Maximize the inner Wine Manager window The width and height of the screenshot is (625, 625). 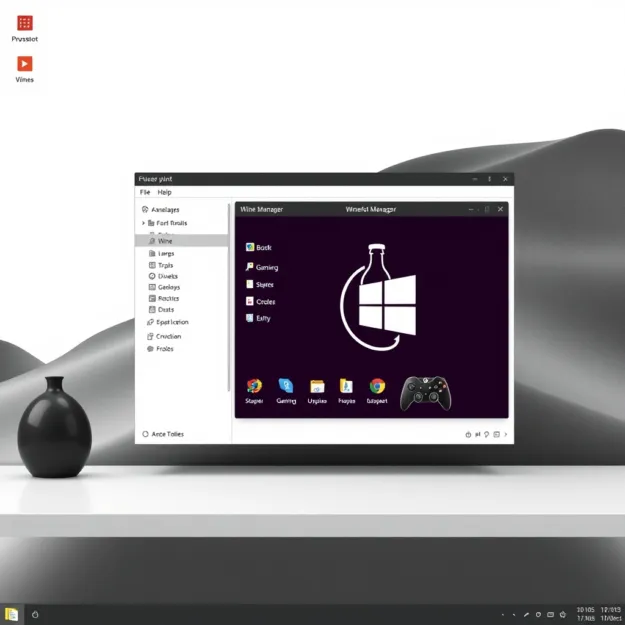point(487,209)
